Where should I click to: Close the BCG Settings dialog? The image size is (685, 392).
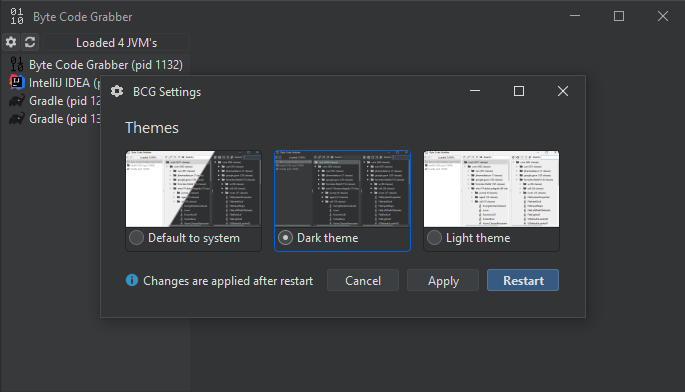point(563,91)
